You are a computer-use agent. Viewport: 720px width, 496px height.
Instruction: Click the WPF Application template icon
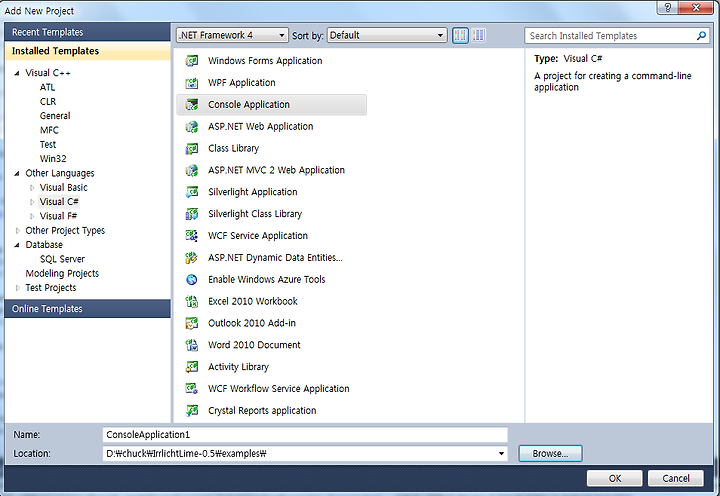191,83
